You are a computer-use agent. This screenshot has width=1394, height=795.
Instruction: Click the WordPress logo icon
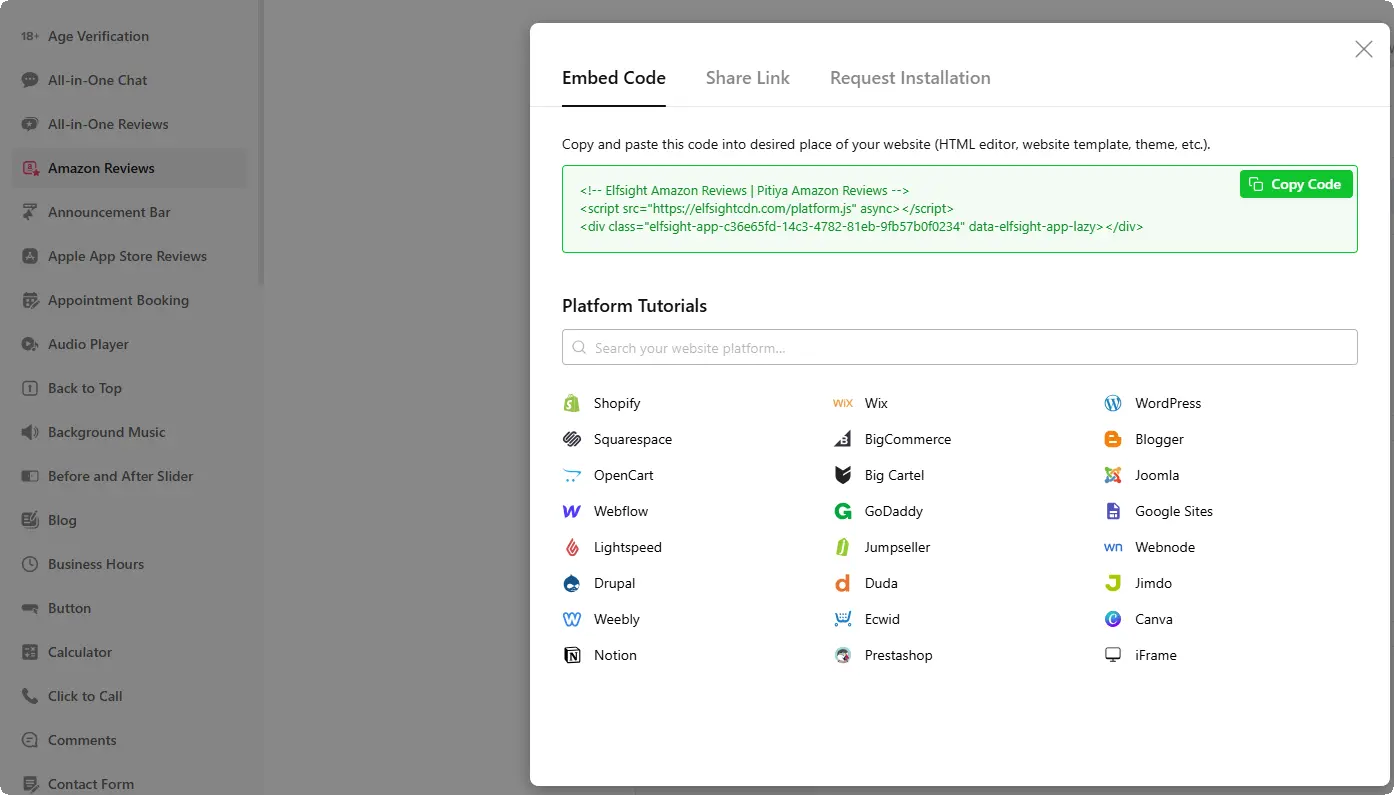click(x=1113, y=403)
